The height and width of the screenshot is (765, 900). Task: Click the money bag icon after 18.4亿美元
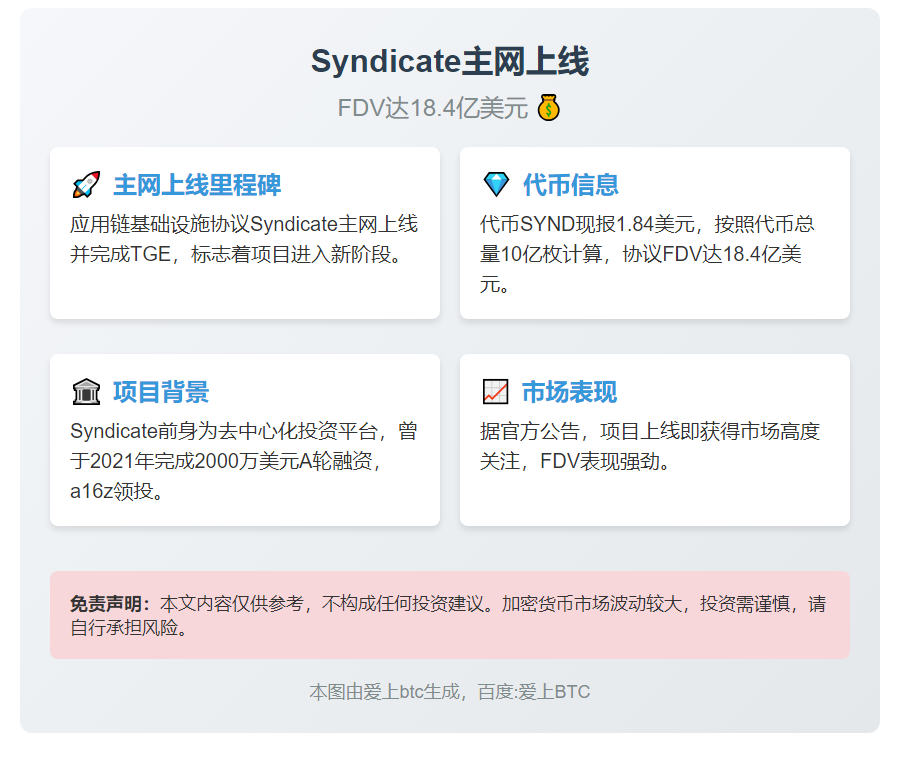(x=549, y=106)
